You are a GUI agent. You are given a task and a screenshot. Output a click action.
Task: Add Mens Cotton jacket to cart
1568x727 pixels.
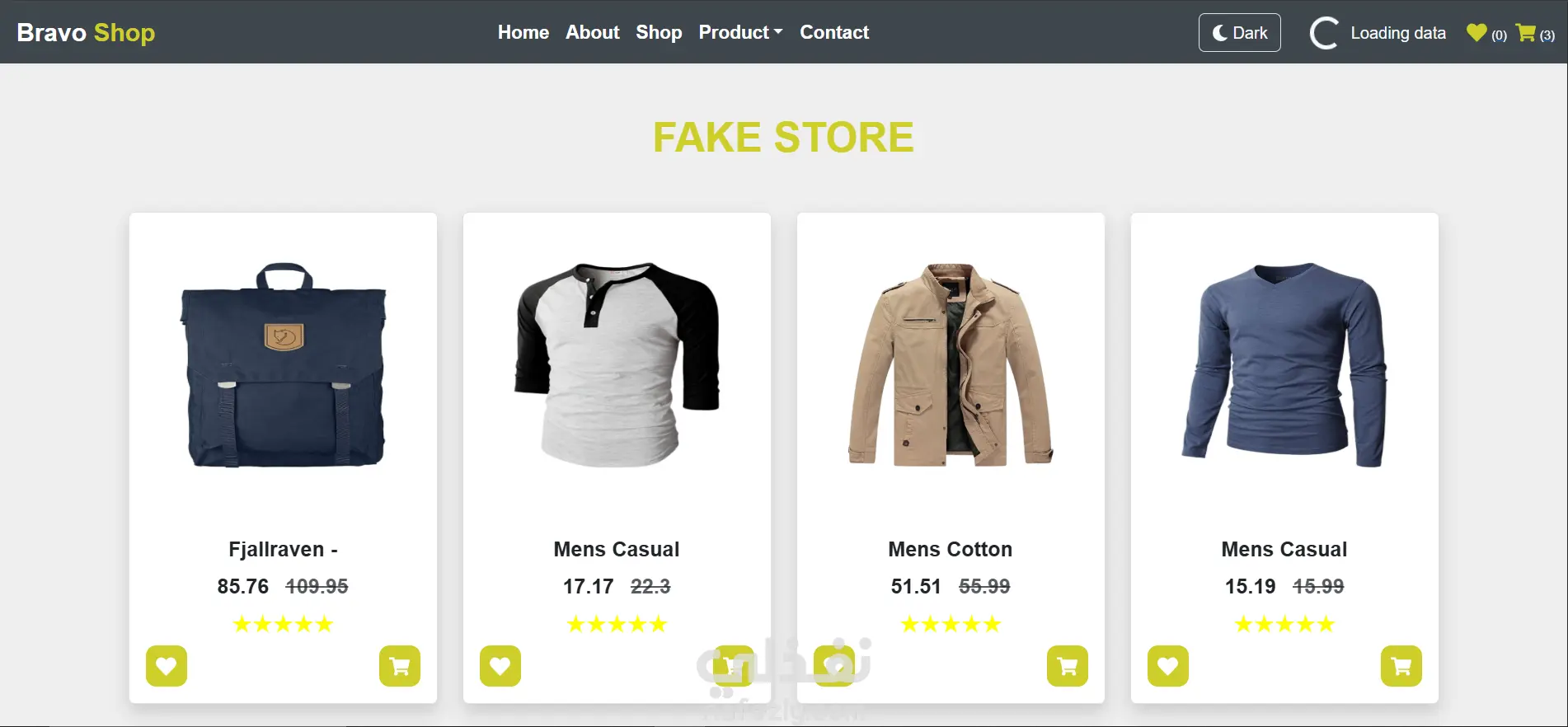[x=1068, y=666]
